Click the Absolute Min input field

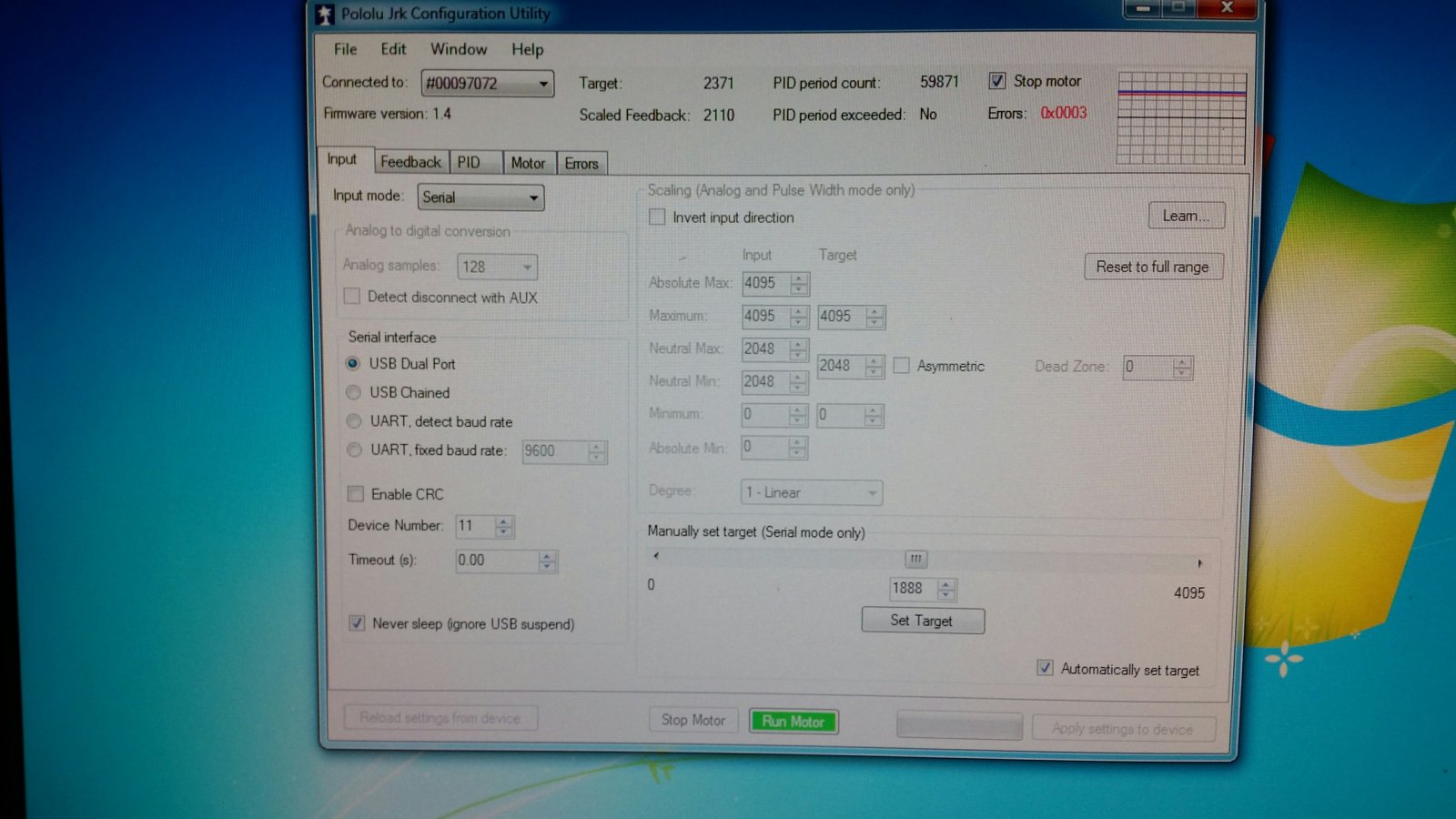click(x=765, y=447)
